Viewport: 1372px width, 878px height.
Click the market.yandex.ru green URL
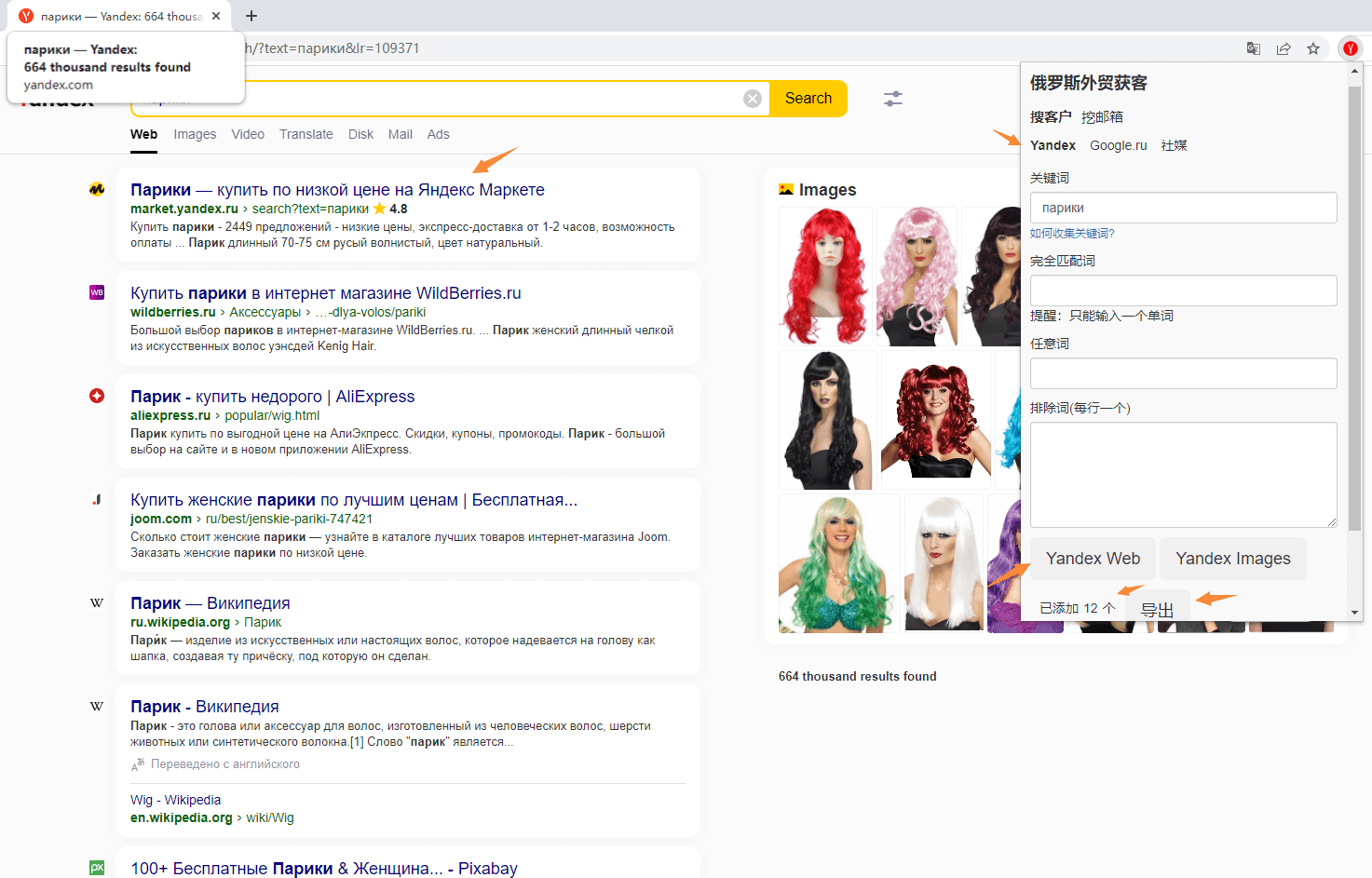(183, 209)
